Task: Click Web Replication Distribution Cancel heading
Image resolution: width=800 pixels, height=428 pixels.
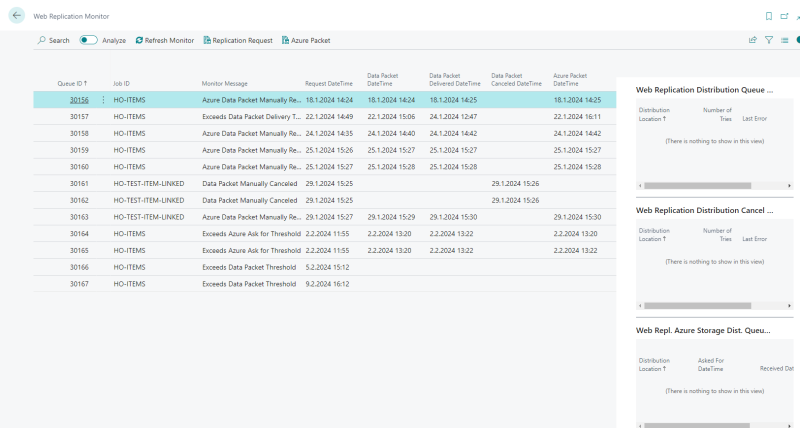Action: [704, 211]
